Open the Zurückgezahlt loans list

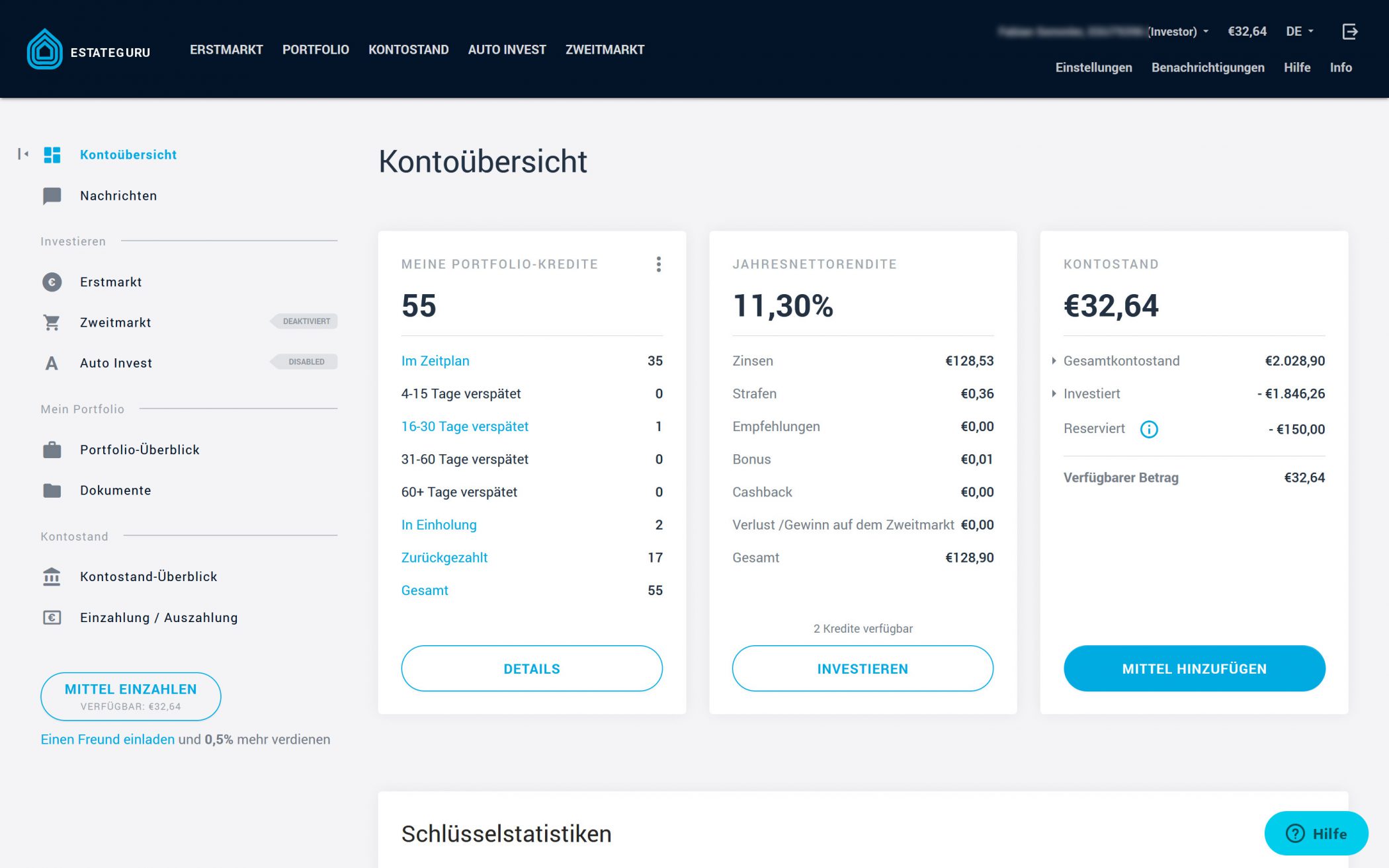[444, 557]
